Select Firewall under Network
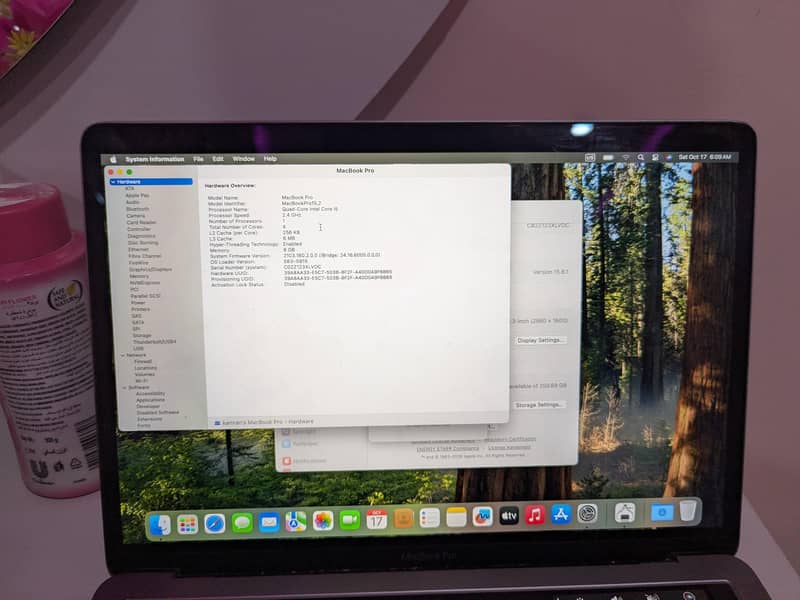 click(143, 361)
